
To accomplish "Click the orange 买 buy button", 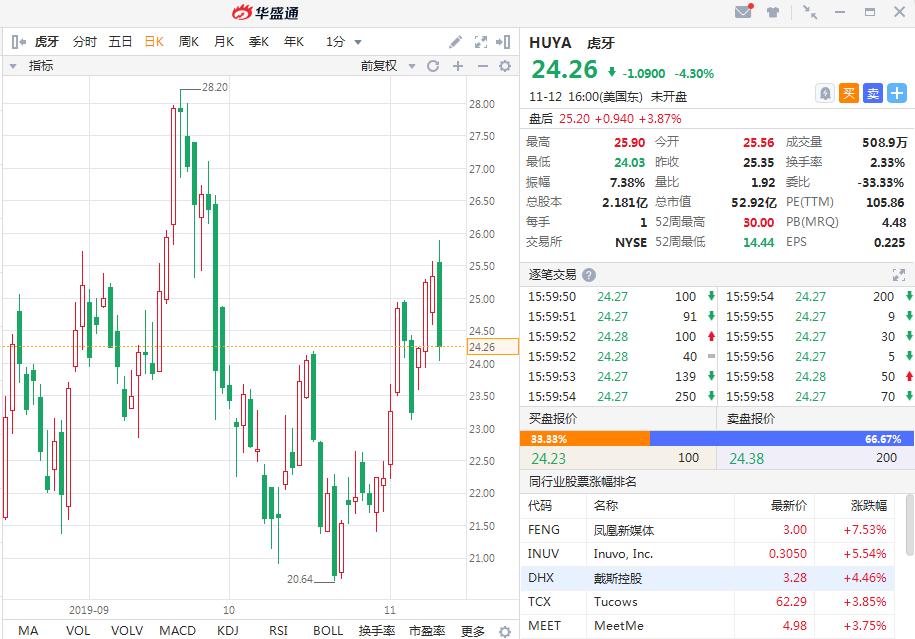I will tap(848, 93).
